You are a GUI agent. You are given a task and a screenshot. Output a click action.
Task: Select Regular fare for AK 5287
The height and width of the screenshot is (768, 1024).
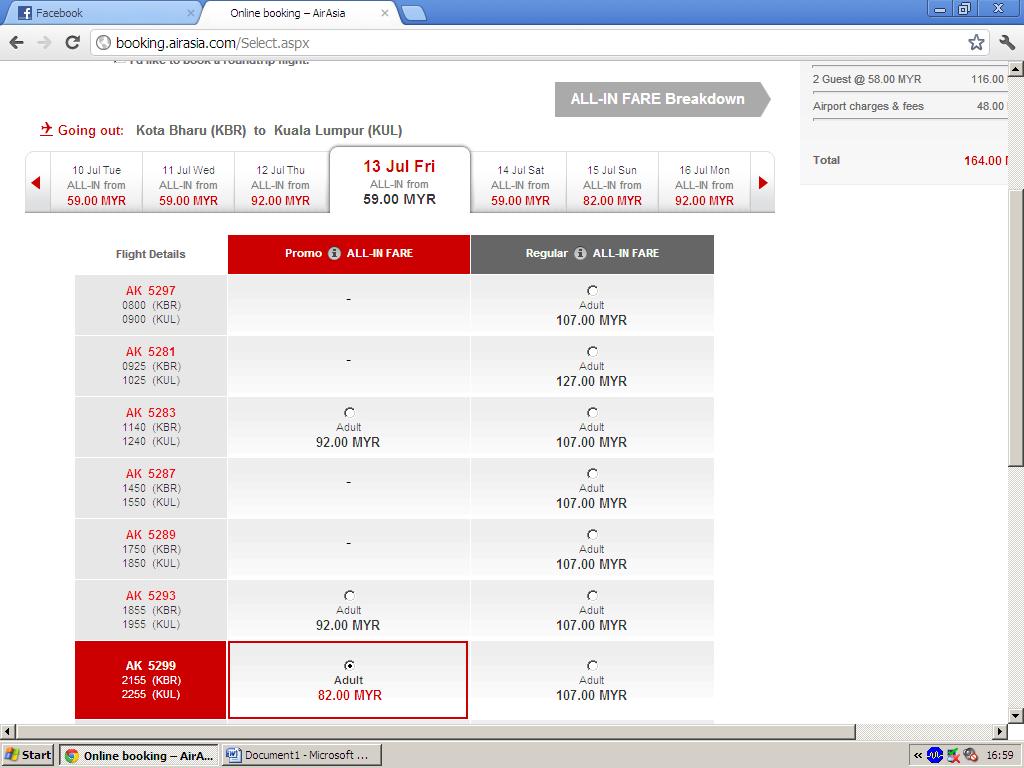[x=592, y=473]
